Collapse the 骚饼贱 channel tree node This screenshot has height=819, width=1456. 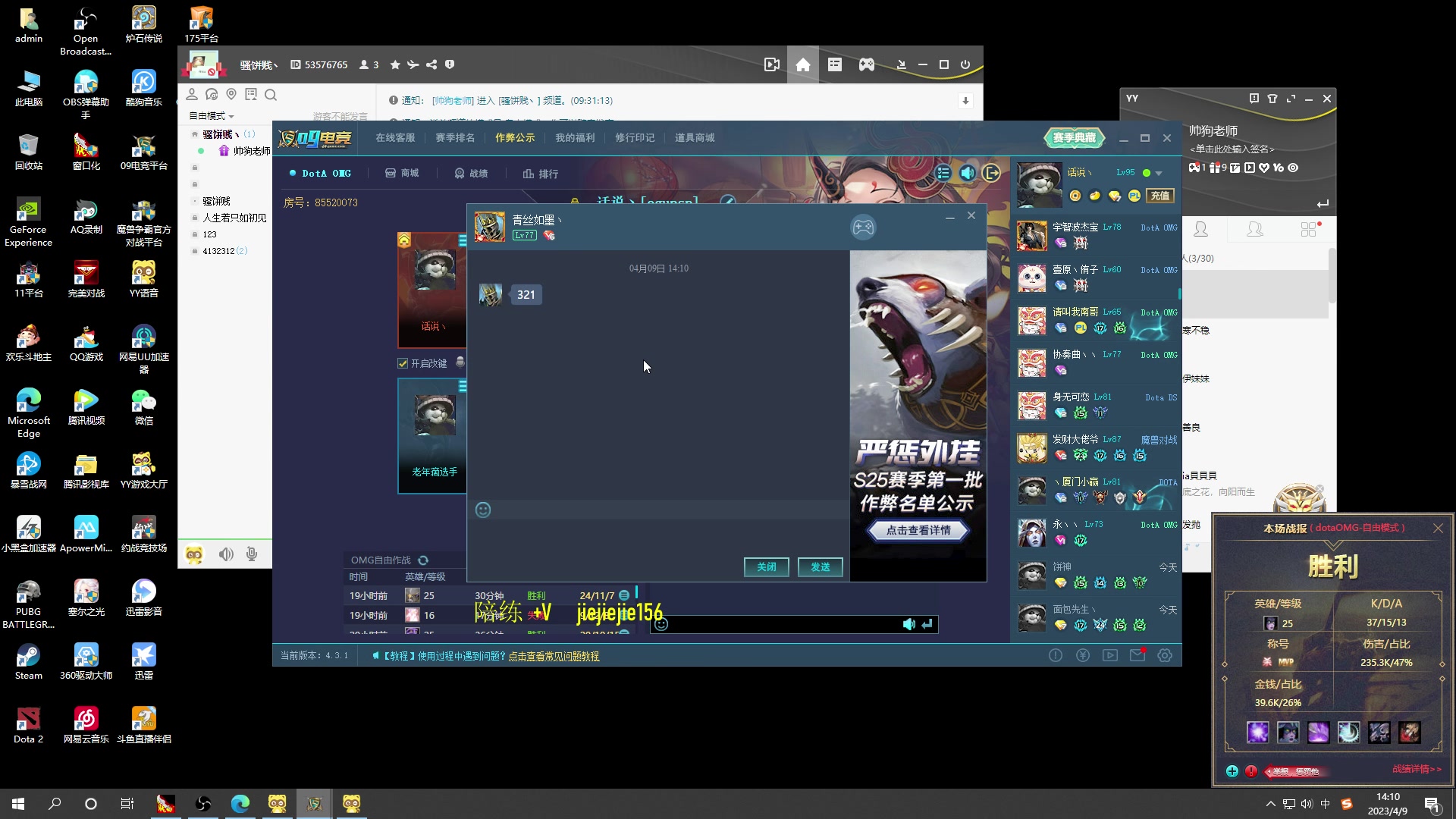click(195, 134)
